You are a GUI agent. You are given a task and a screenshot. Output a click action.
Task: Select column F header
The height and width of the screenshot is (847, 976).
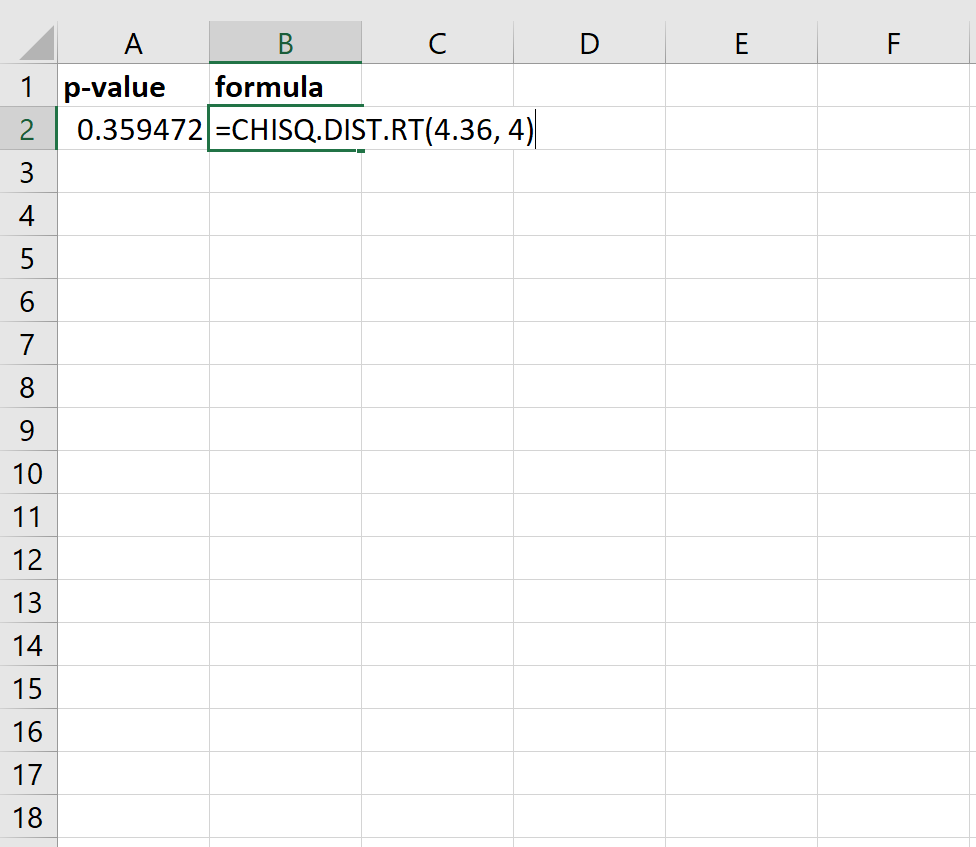893,44
